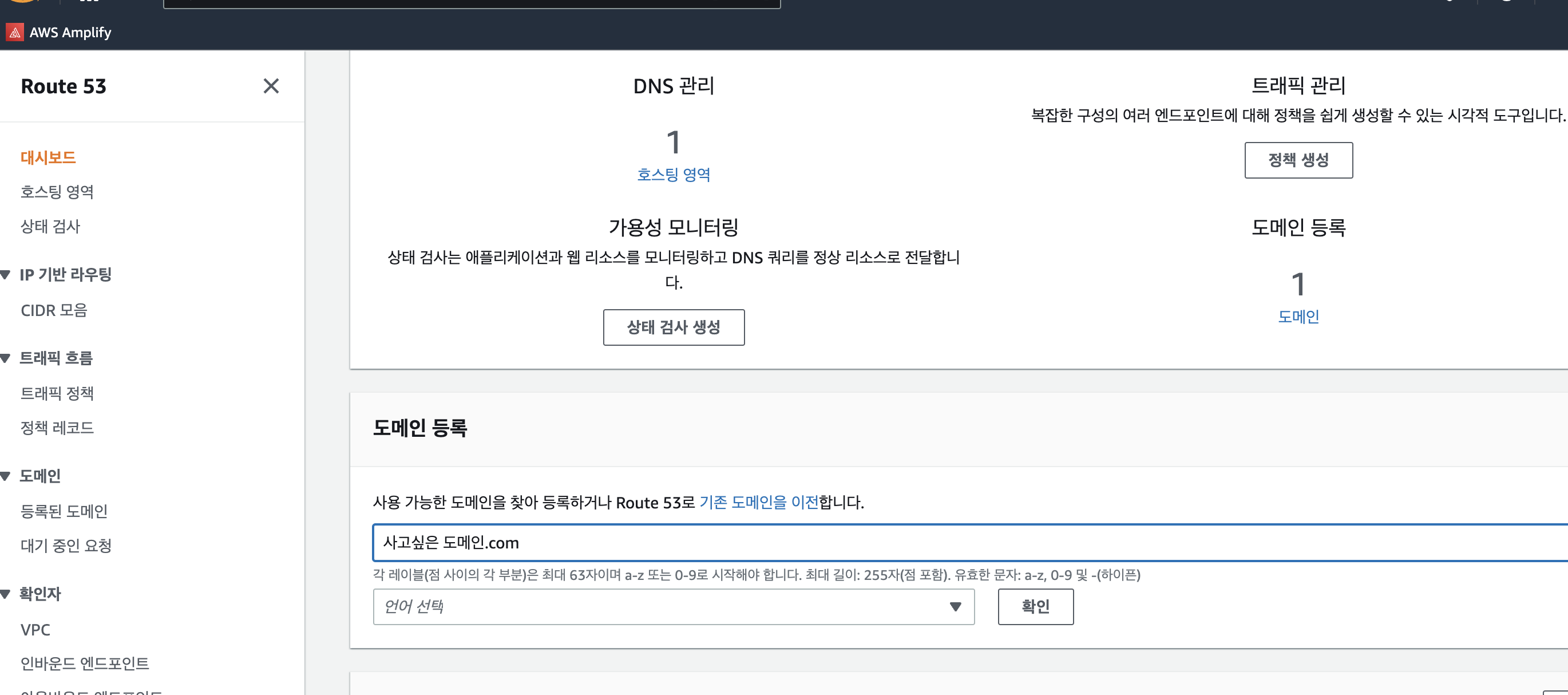Collapse the 확인자 sidebar section
The width and height of the screenshot is (1568, 695).
point(6,594)
